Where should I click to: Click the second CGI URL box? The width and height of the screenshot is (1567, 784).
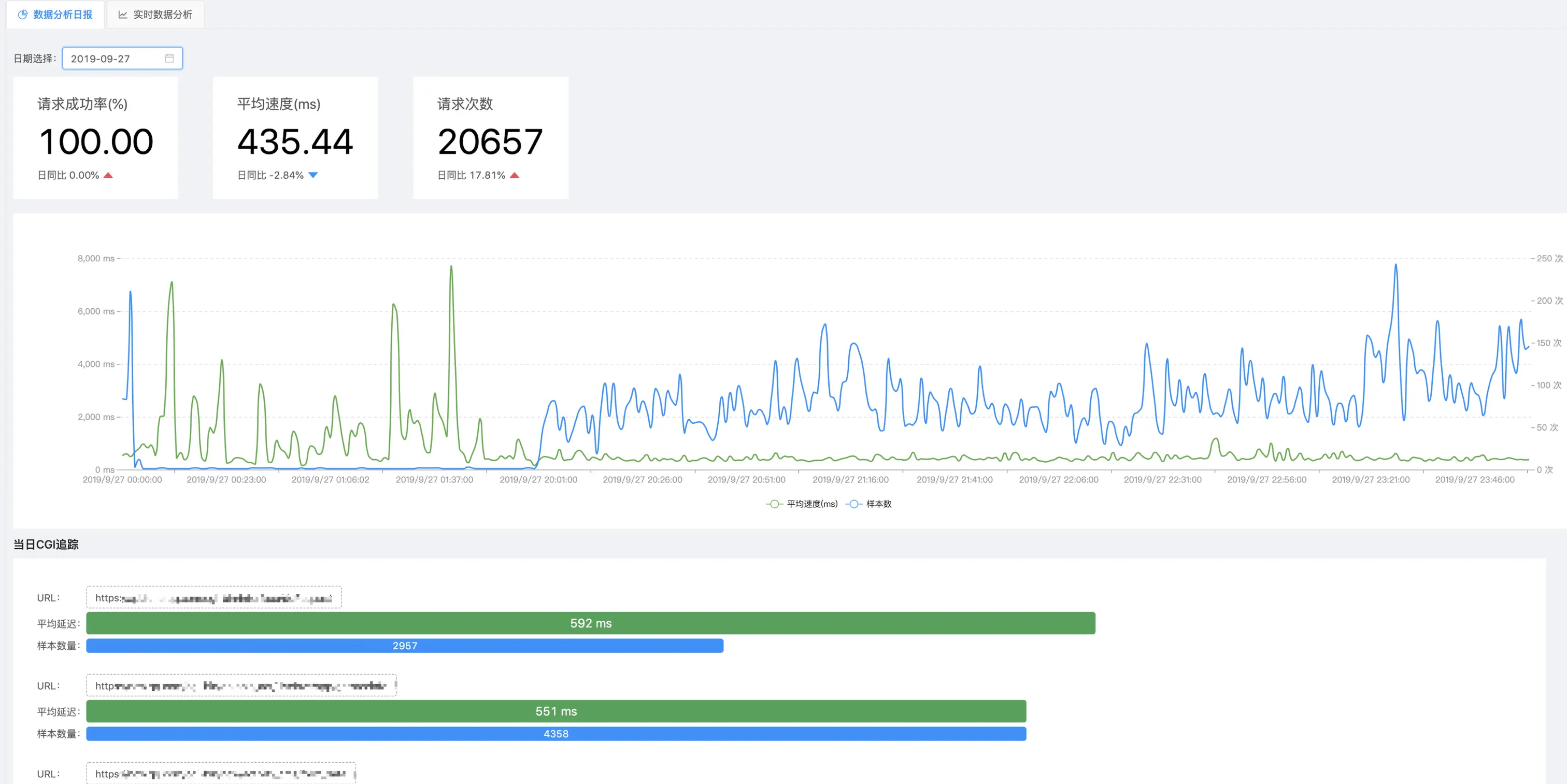pyautogui.click(x=241, y=686)
